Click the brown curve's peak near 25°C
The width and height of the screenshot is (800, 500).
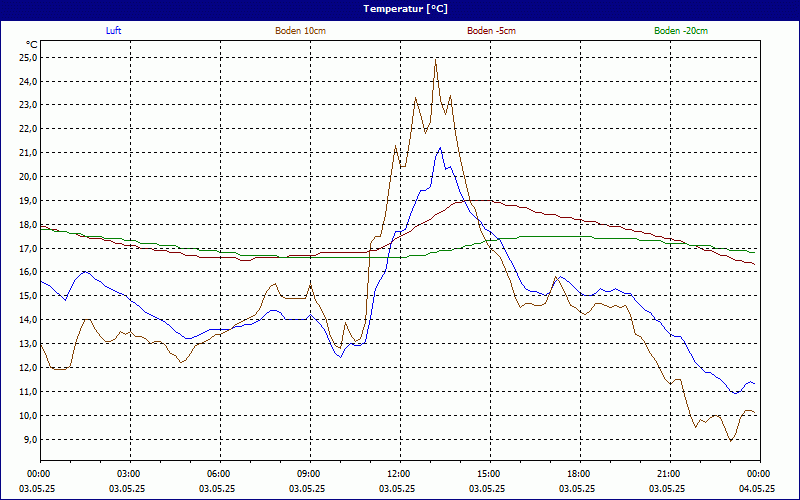435,60
